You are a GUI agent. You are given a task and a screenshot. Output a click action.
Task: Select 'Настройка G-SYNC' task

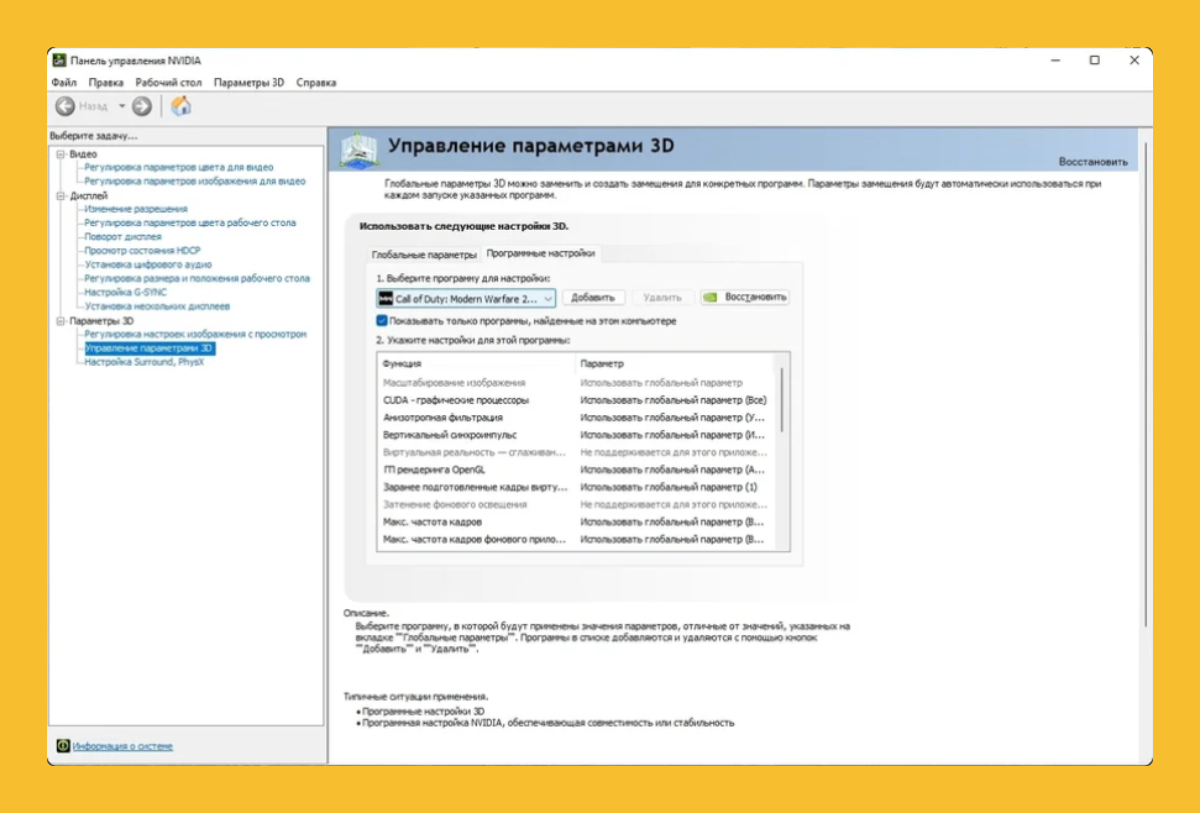coord(127,292)
